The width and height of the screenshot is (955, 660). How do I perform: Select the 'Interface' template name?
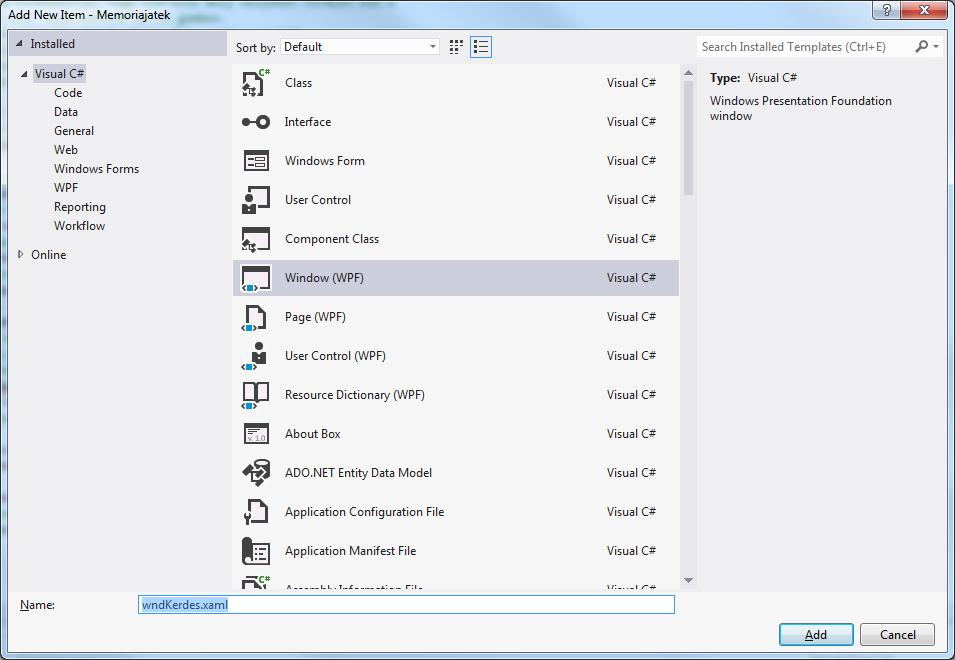click(x=308, y=122)
